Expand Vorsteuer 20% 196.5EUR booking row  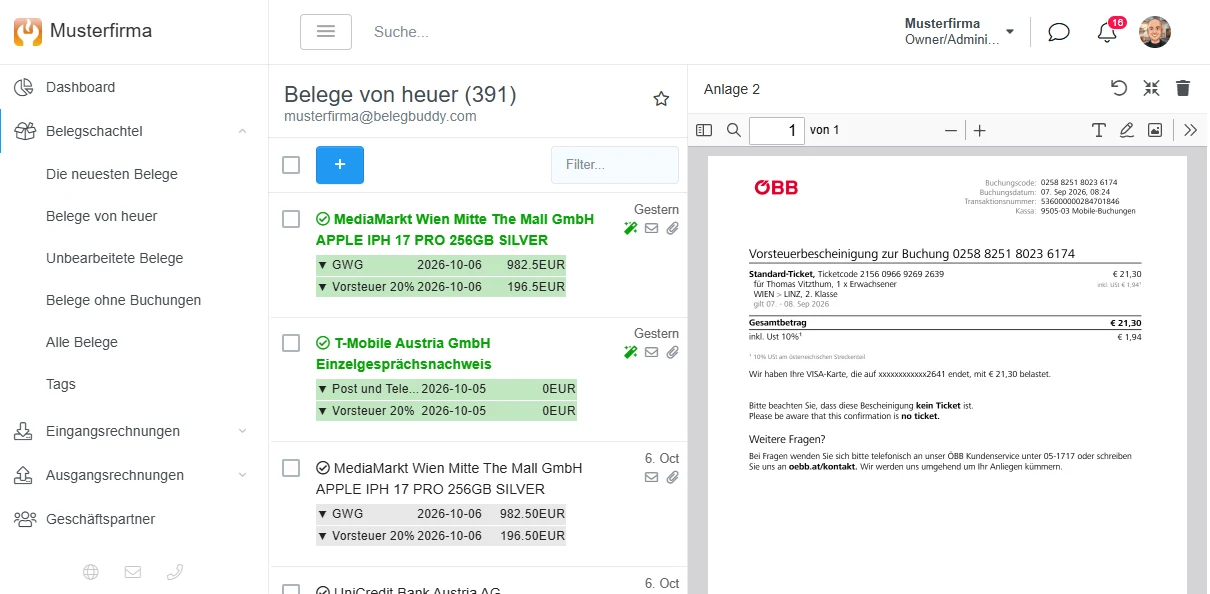point(441,286)
